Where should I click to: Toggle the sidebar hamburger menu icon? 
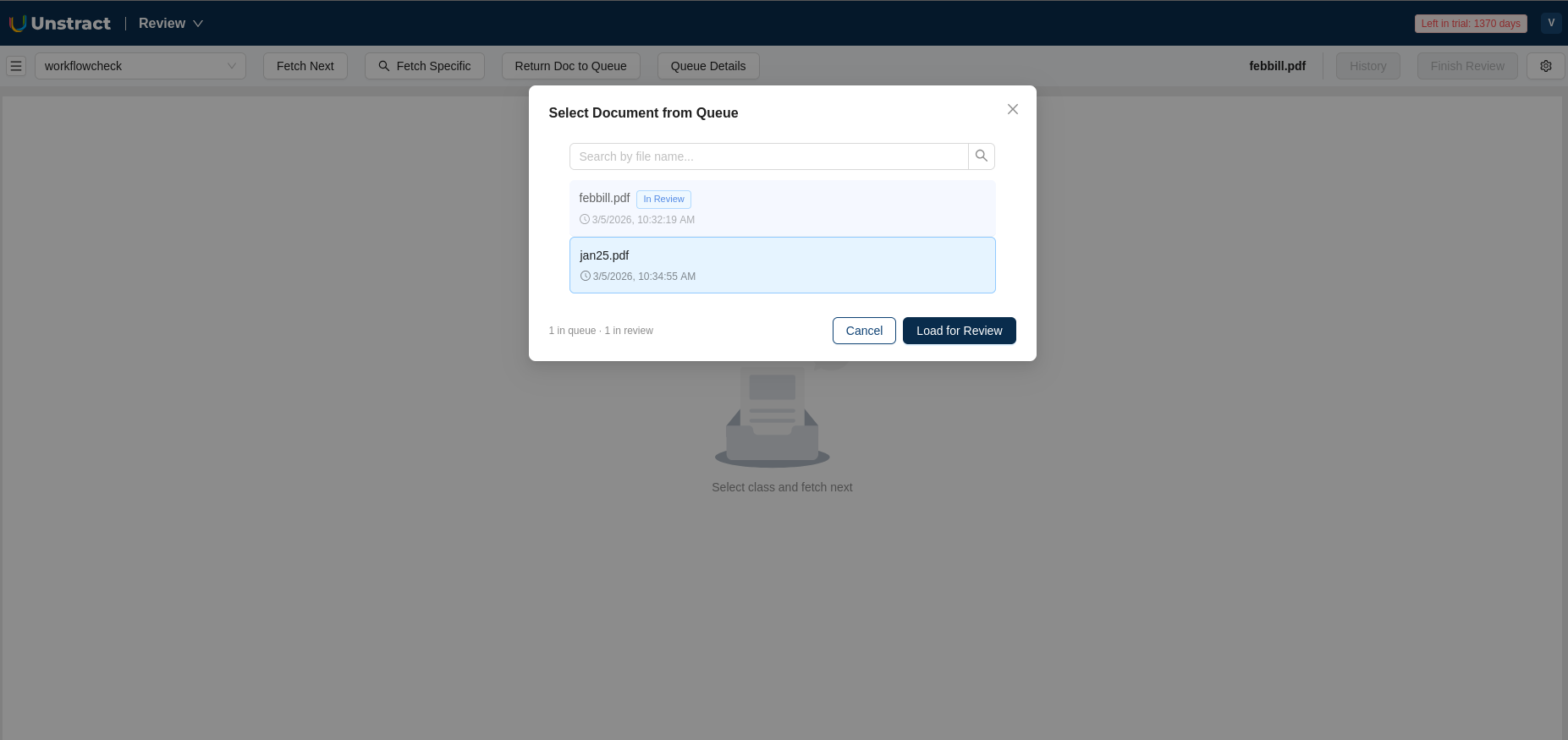[x=16, y=66]
